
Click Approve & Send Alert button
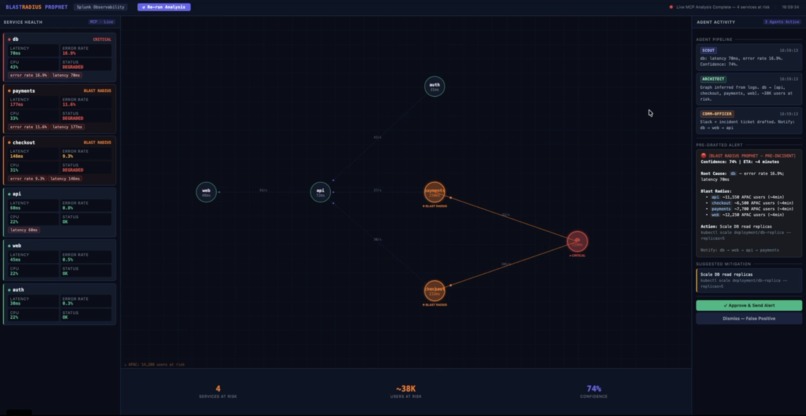(749, 305)
